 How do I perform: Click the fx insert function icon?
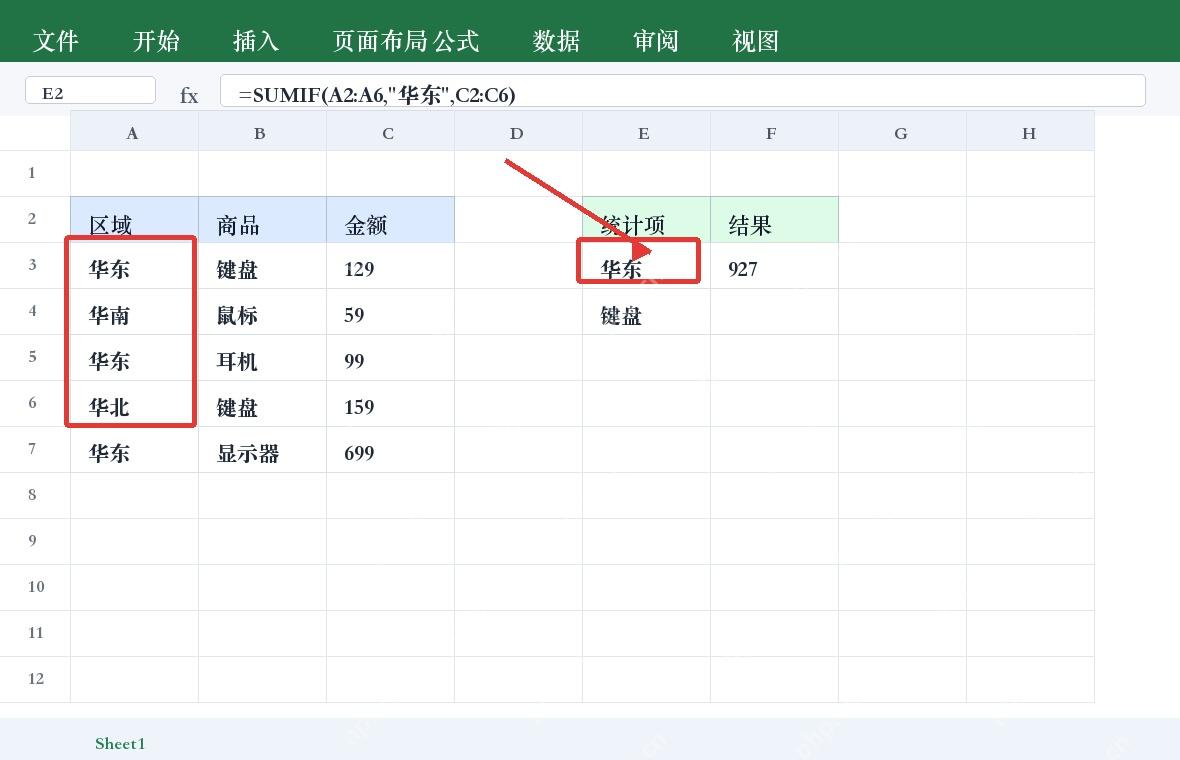pyautogui.click(x=189, y=96)
